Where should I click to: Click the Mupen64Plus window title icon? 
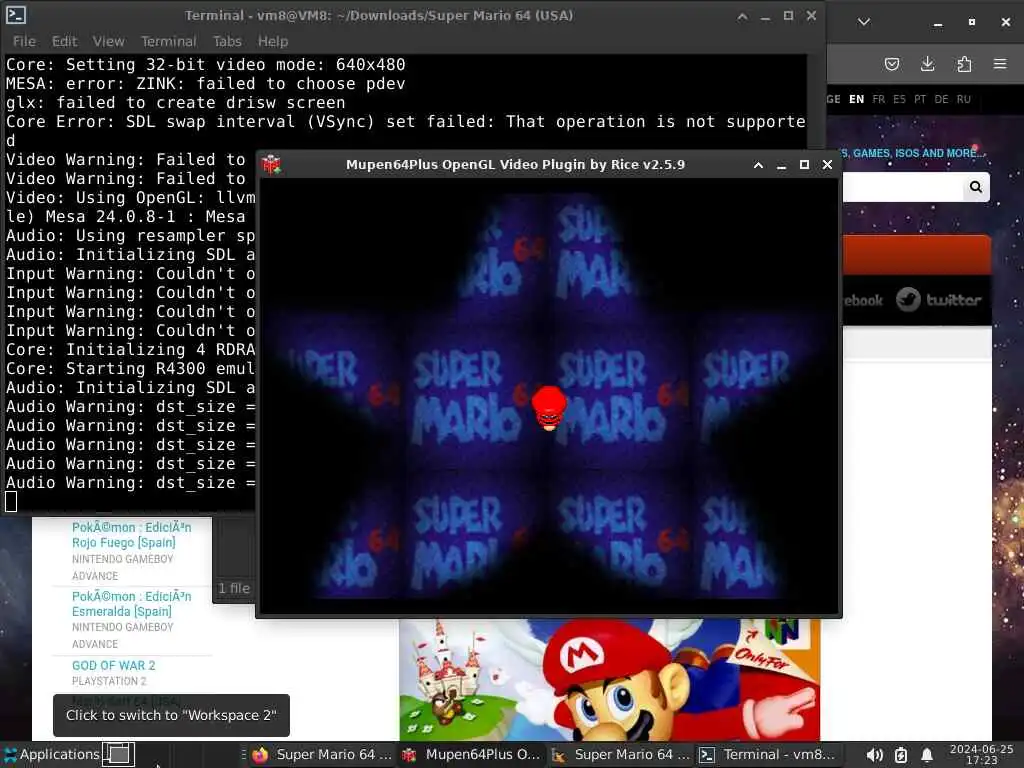coord(272,165)
